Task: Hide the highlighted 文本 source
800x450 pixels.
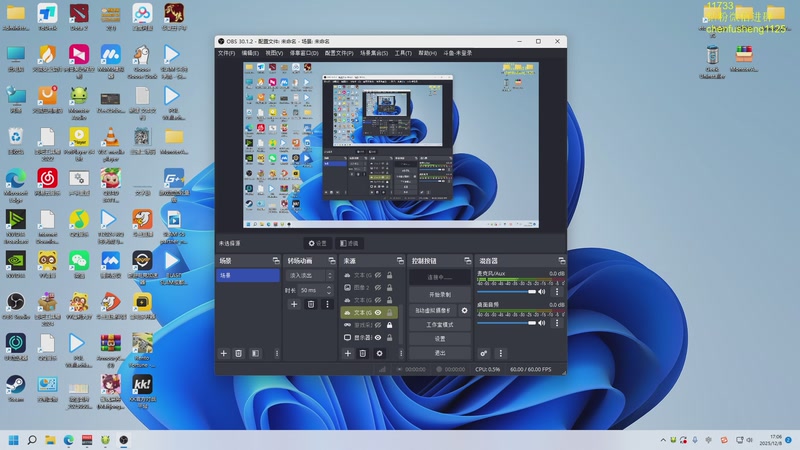Action: 378,312
